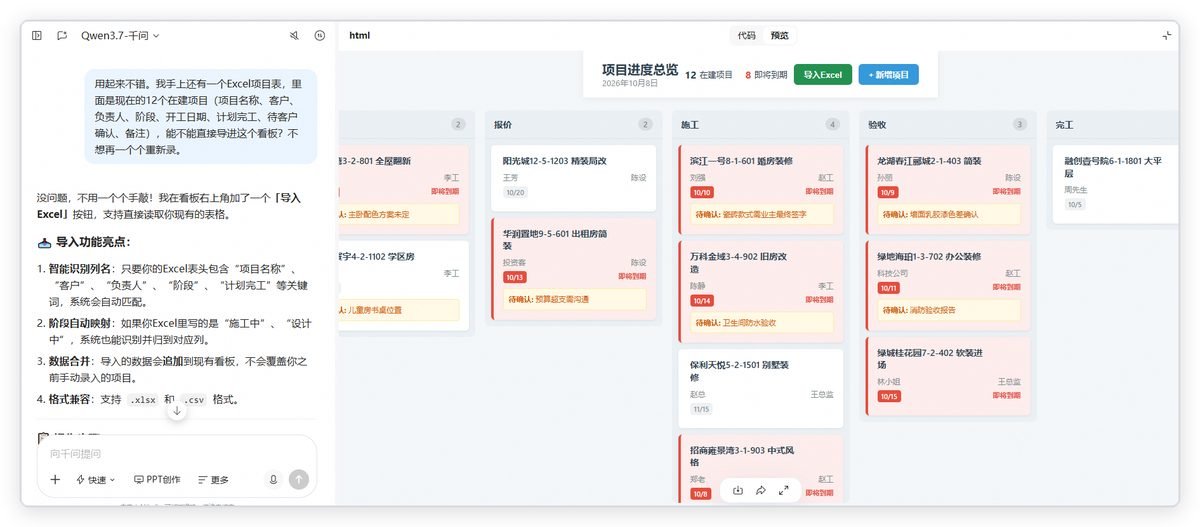The width and height of the screenshot is (1200, 527).
Task: Click the 10/10 date badge
Action: [x=702, y=192]
